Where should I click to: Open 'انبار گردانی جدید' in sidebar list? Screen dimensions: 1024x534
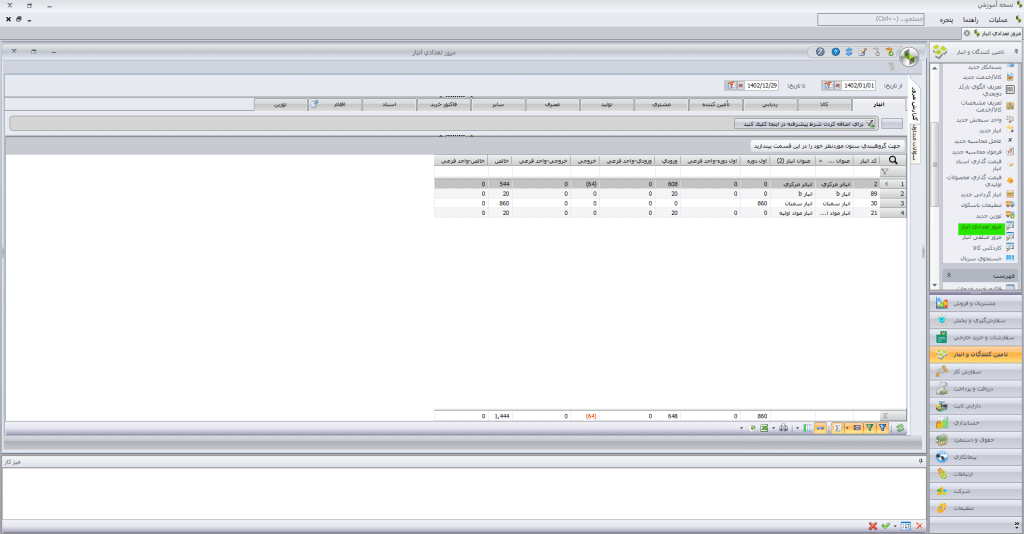click(980, 195)
